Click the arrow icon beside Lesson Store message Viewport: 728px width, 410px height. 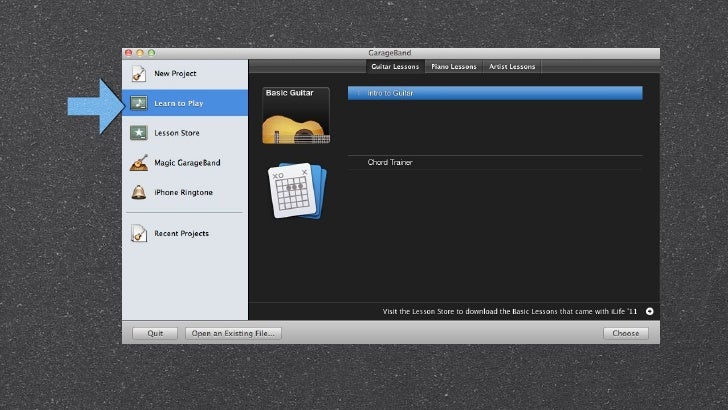coord(650,311)
